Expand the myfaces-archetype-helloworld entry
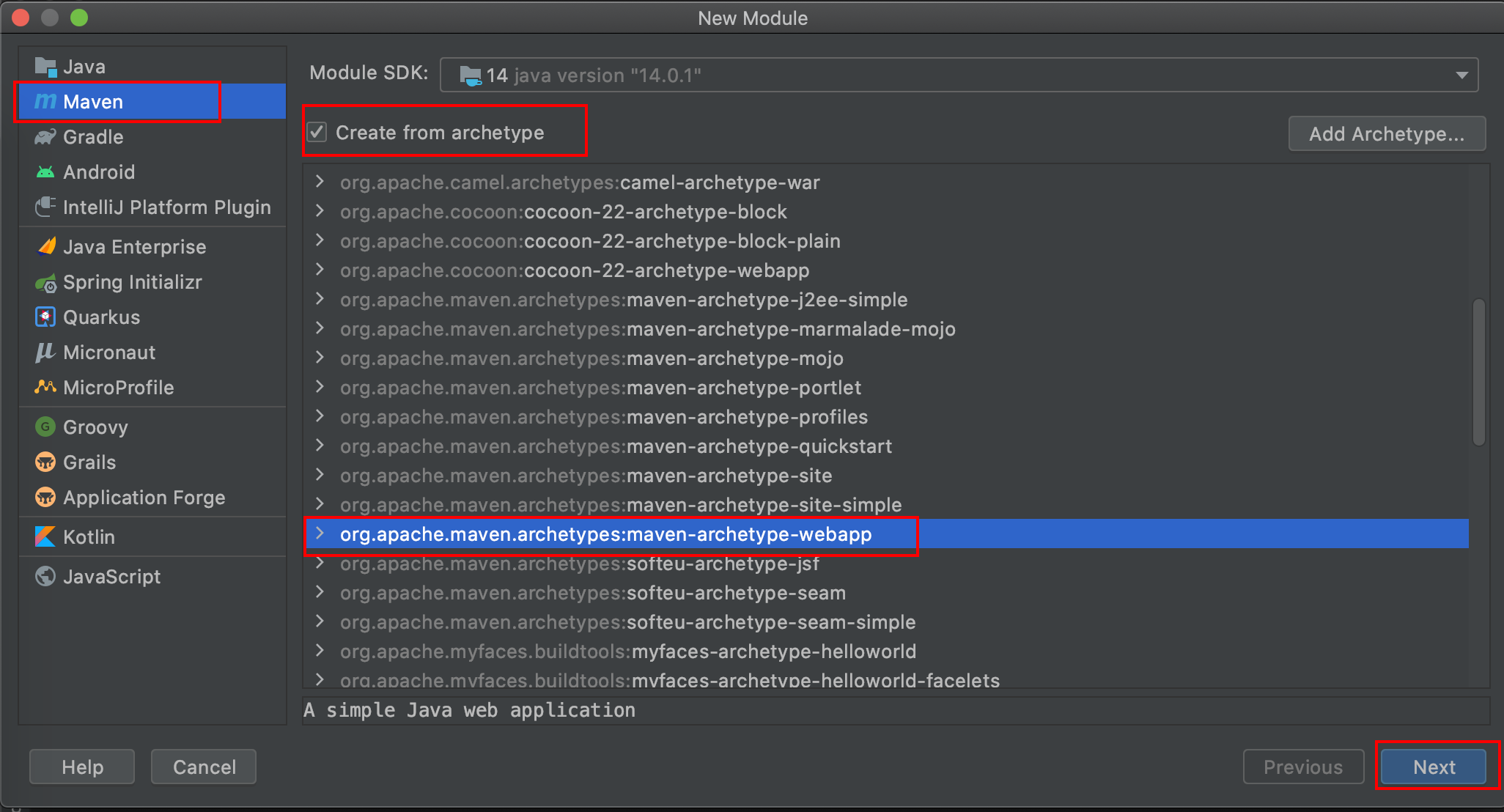 pos(320,651)
